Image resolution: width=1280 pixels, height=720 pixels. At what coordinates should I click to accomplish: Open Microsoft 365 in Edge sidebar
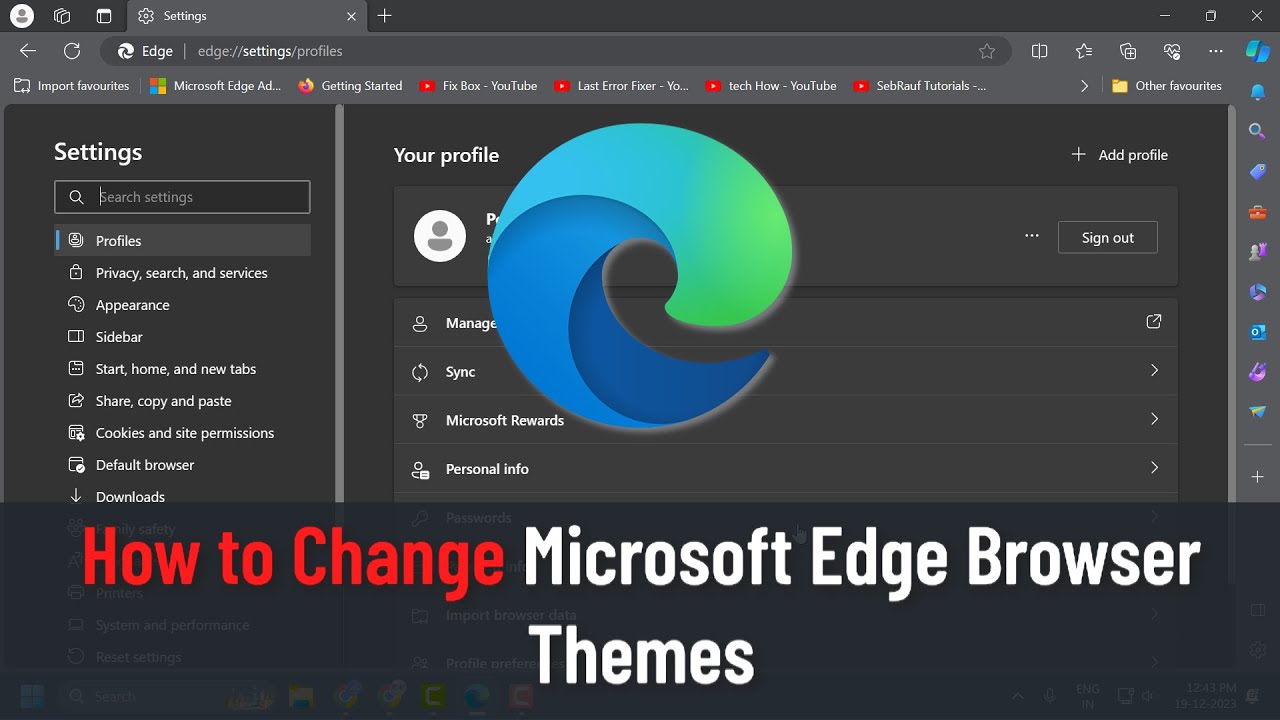(x=1258, y=292)
